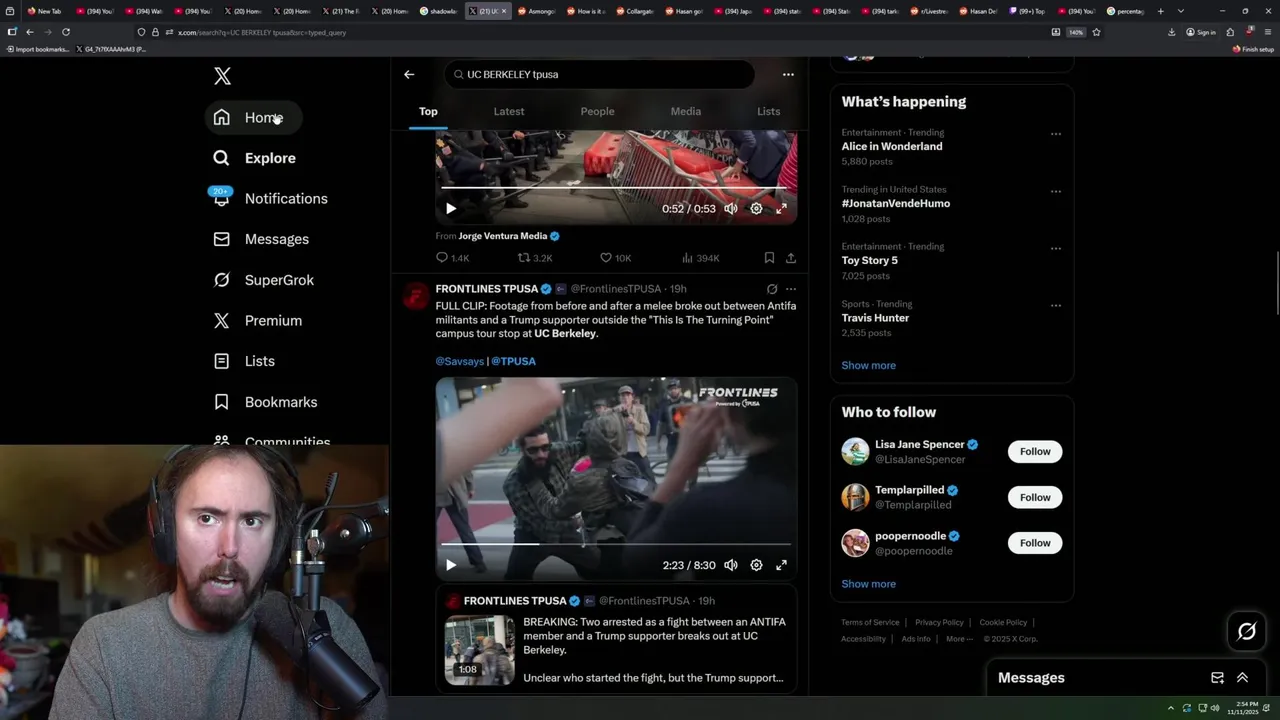Open the floating Grok button
1280x720 pixels.
[1247, 631]
